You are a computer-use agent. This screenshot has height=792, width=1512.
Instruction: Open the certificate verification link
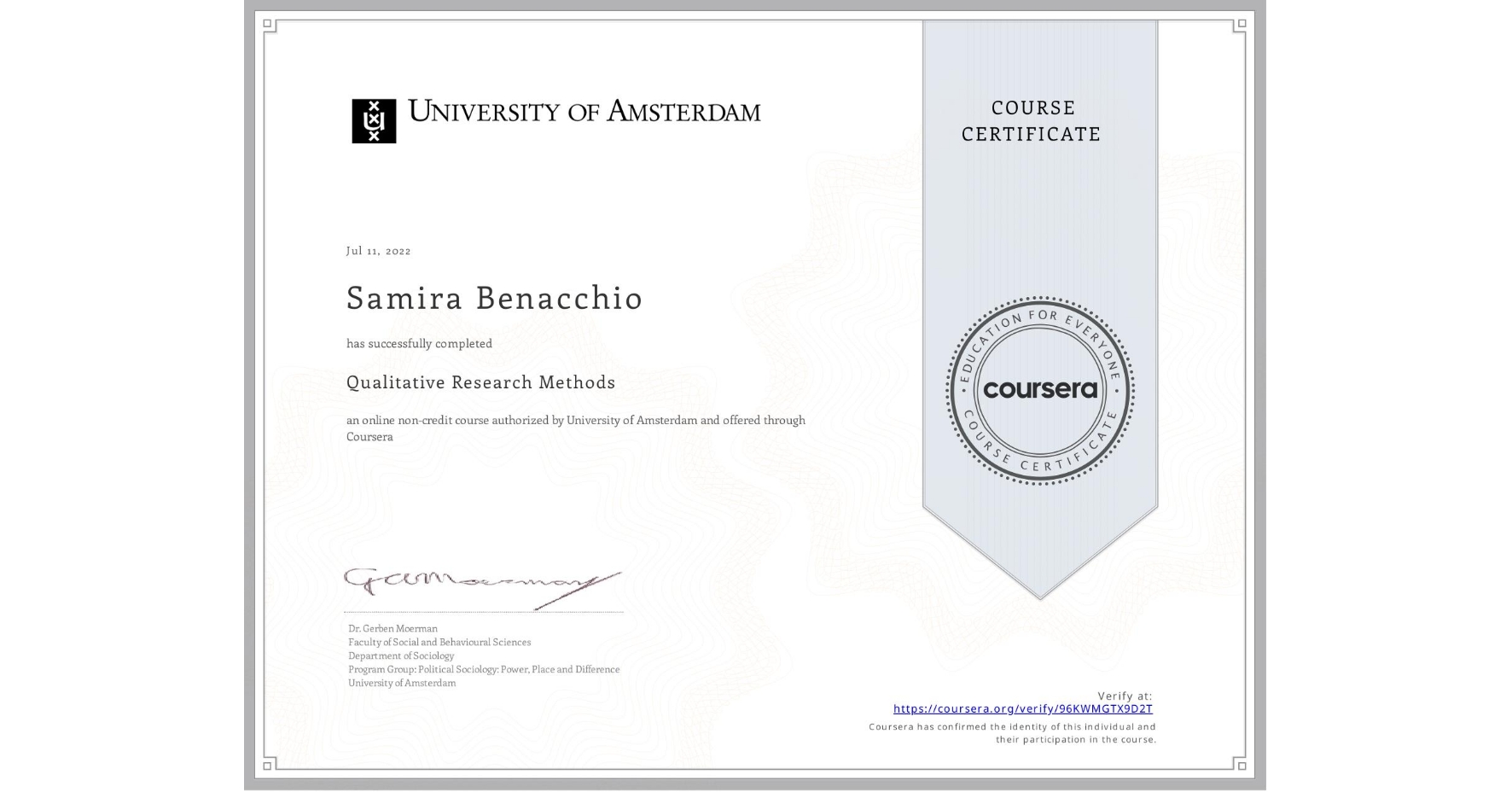pyautogui.click(x=1022, y=709)
